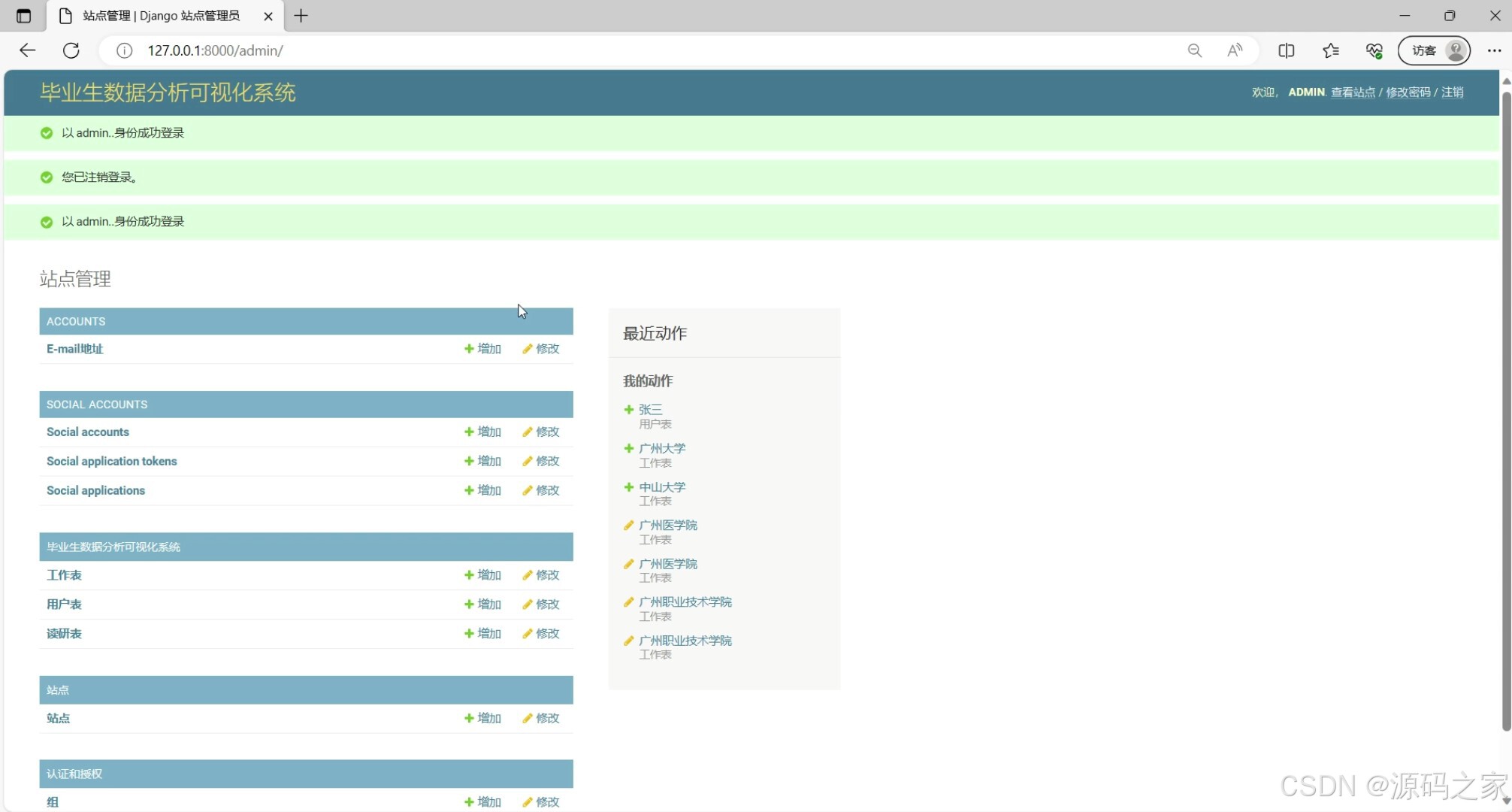Click the 注销 logout link
The image size is (1512, 812).
[1452, 92]
